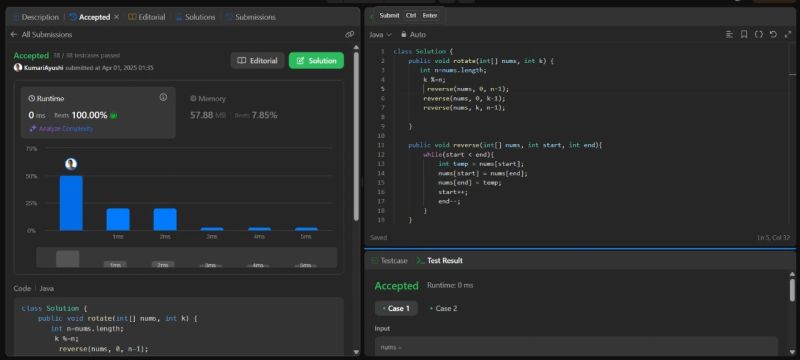Click Analyze Complexity
This screenshot has height=360, width=800.
(61, 128)
